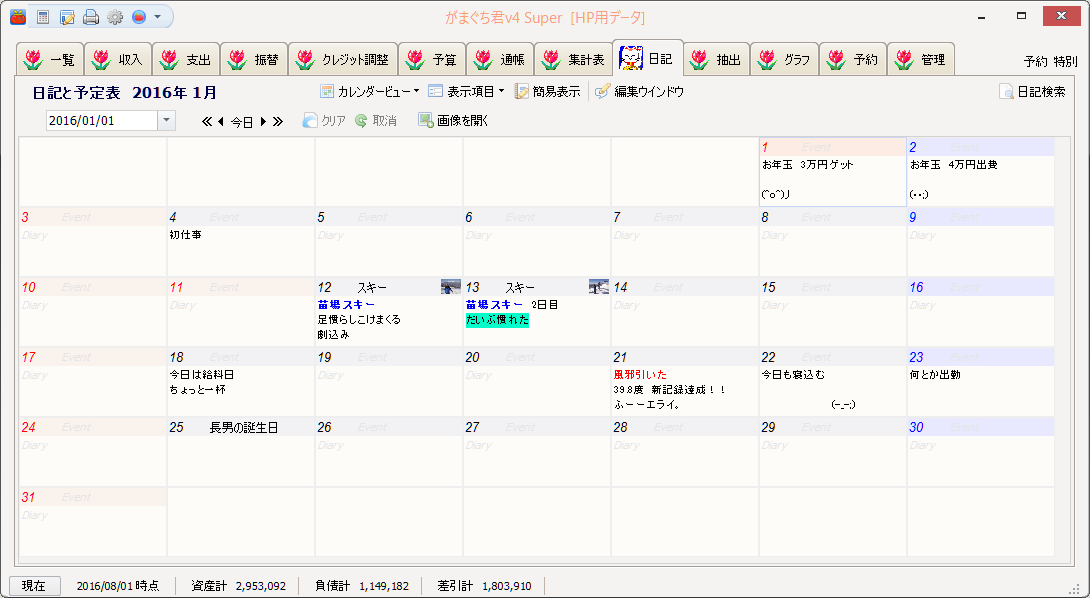Click the calculator icon in quick toolbar
This screenshot has height=598, width=1090.
tap(42, 17)
